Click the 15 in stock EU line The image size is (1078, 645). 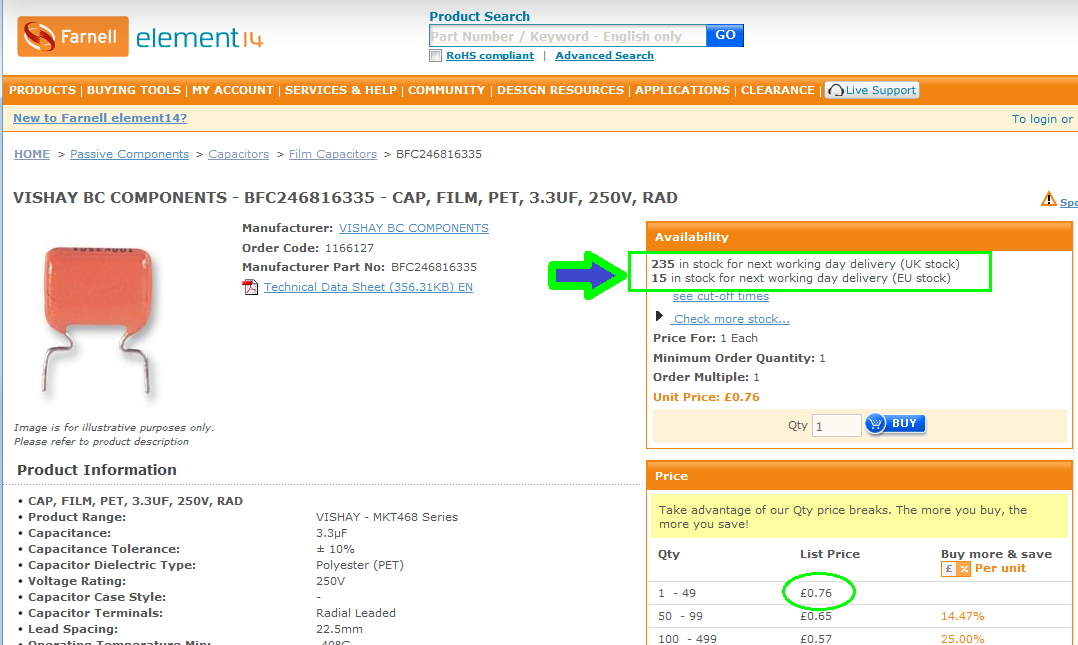click(x=801, y=278)
